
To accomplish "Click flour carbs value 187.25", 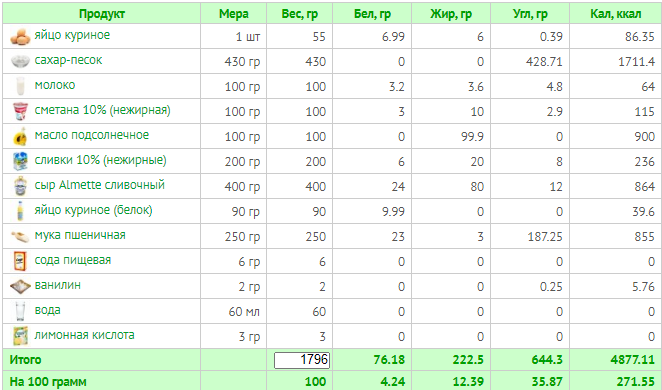I will tap(545, 237).
